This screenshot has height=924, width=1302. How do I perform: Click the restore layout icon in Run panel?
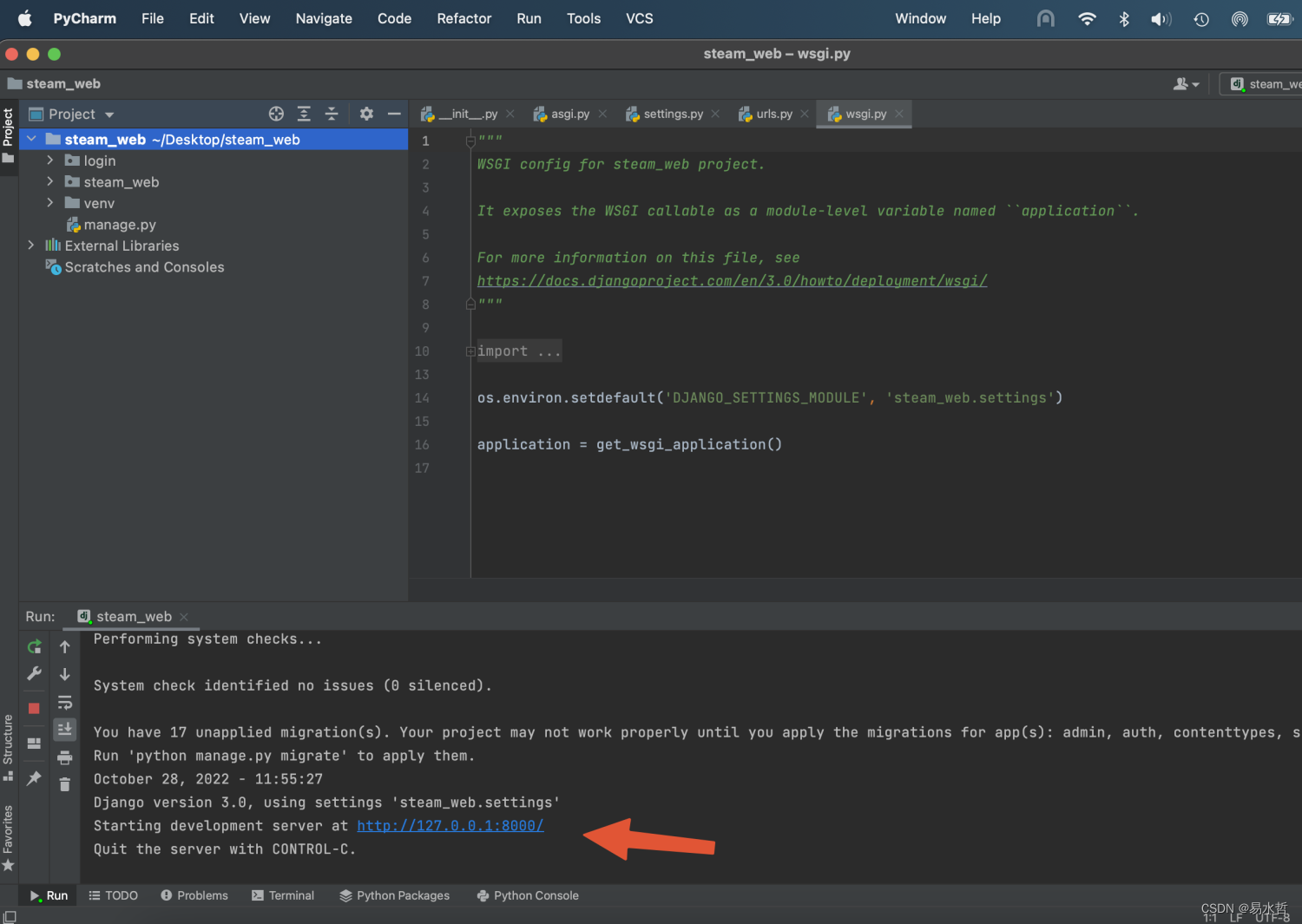34,744
